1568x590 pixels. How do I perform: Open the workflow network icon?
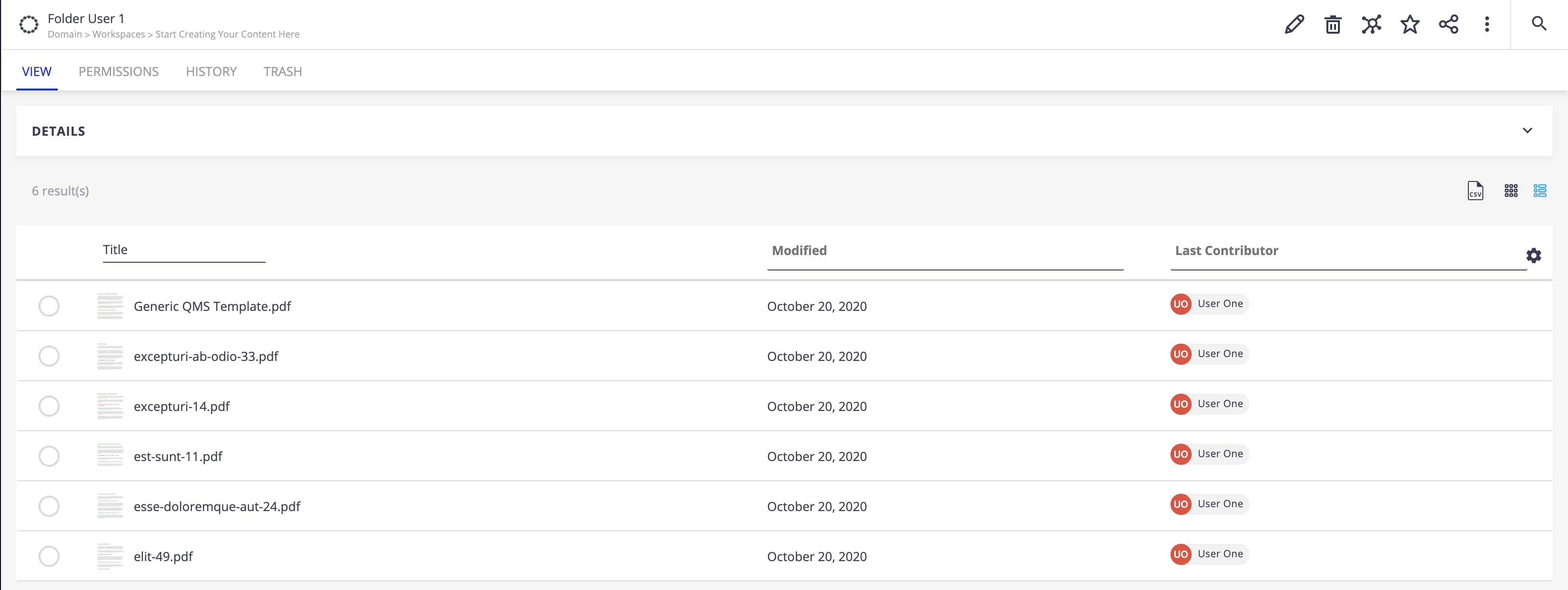(1371, 25)
